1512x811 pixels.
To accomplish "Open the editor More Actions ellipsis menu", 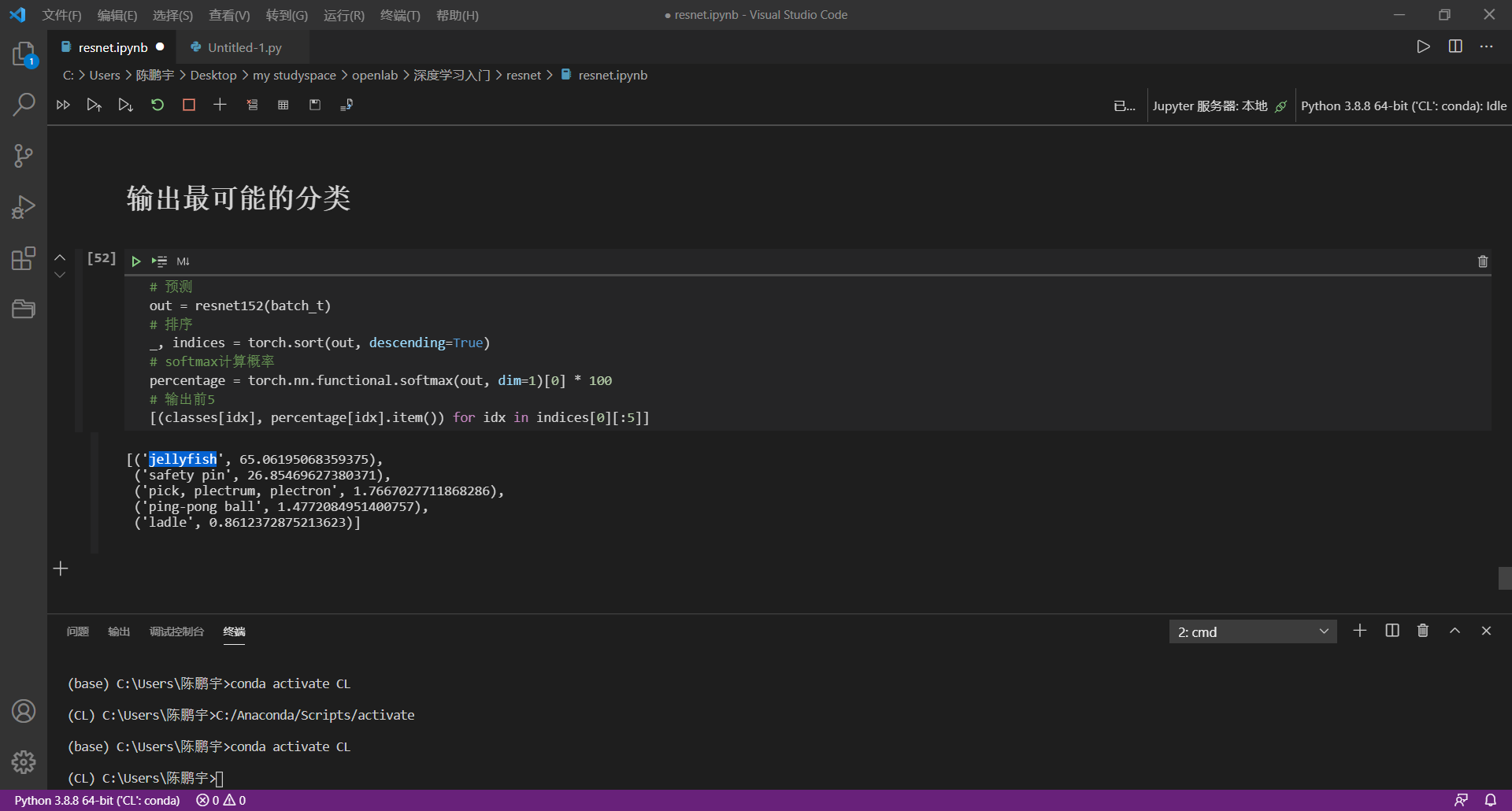I will (1487, 46).
